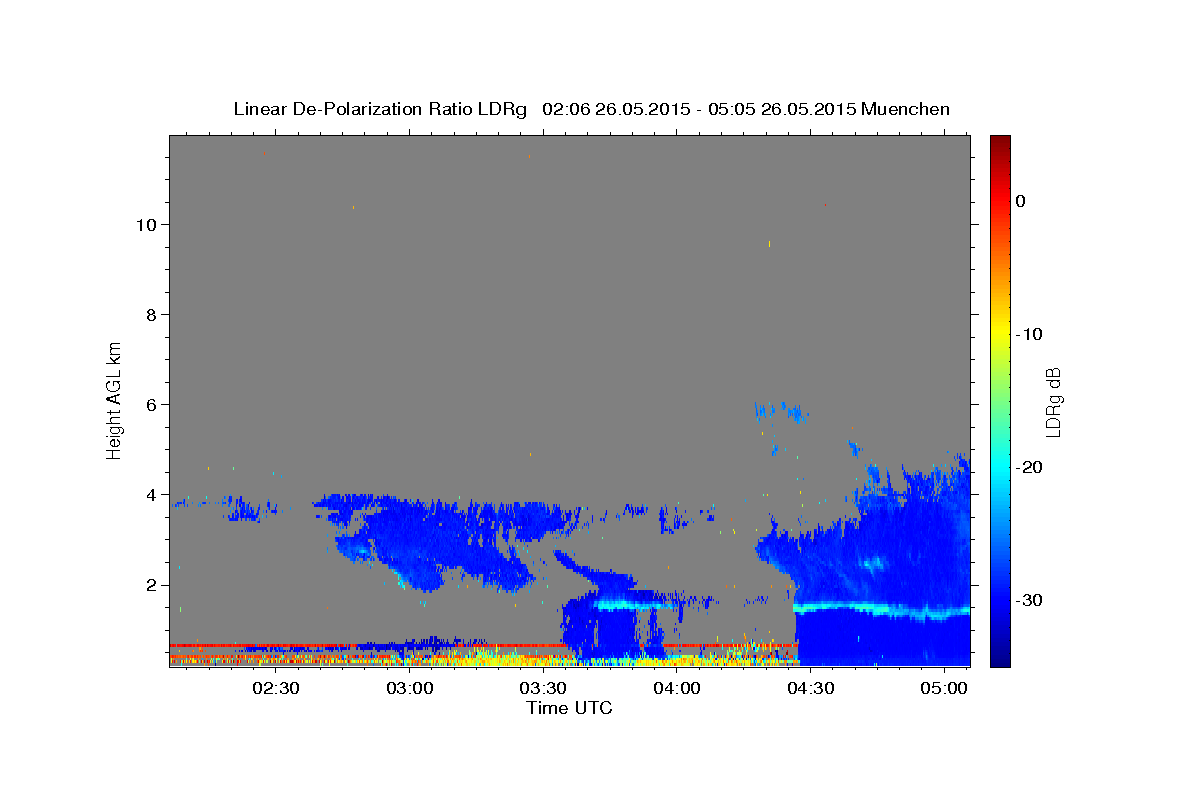
Task: Click the 'Time UTC' axis label
Action: [x=569, y=708]
